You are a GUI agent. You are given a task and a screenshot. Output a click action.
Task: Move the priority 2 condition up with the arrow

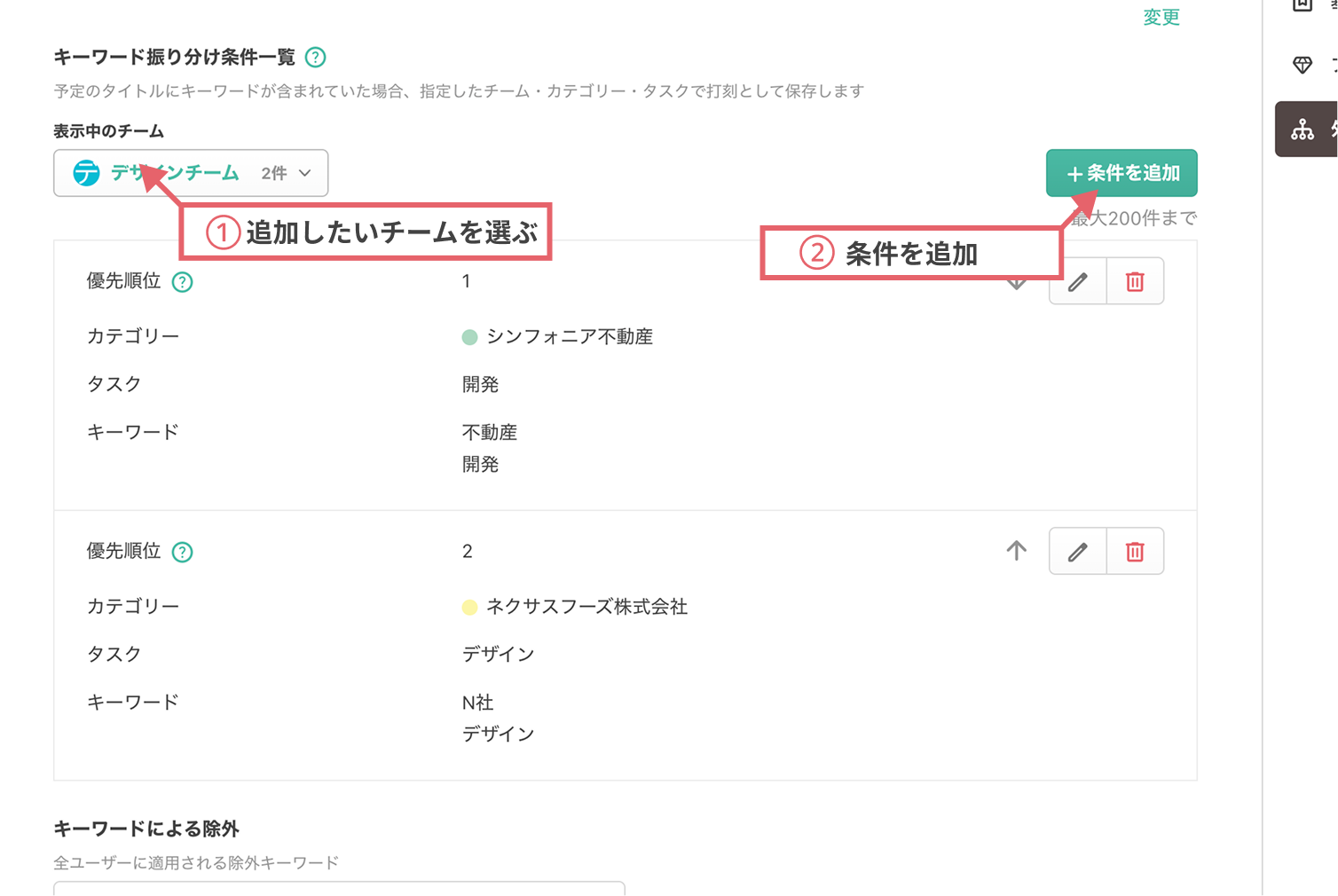pos(1016,551)
